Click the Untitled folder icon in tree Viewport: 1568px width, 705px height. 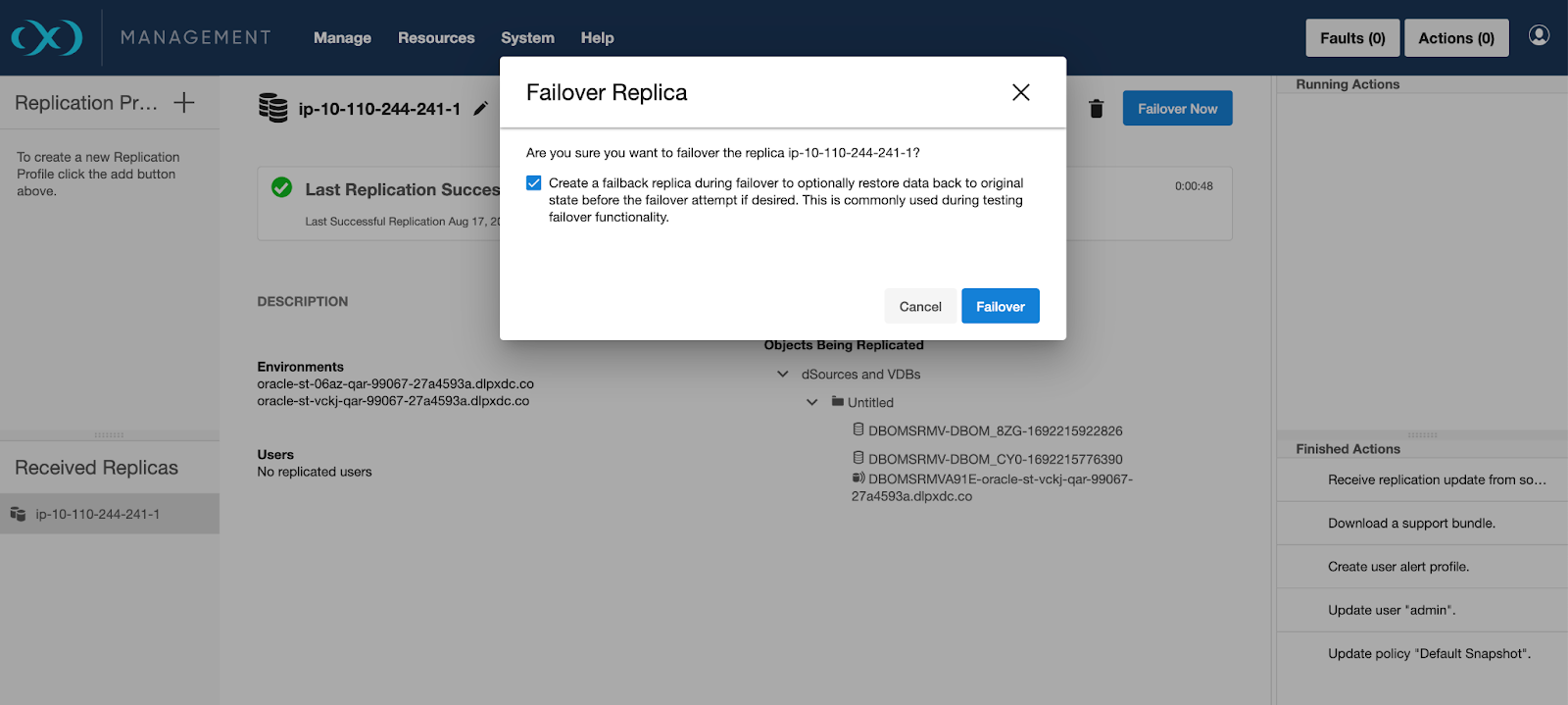838,402
